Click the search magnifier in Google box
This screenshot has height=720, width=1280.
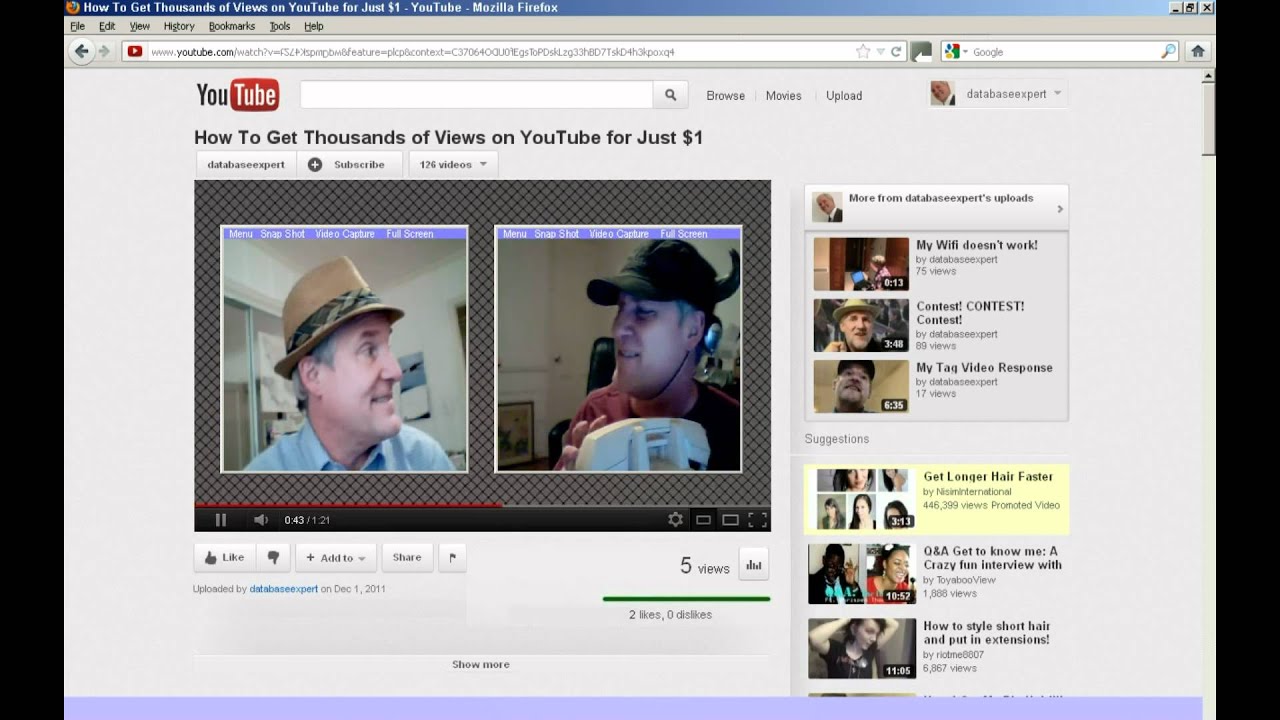(x=1168, y=51)
